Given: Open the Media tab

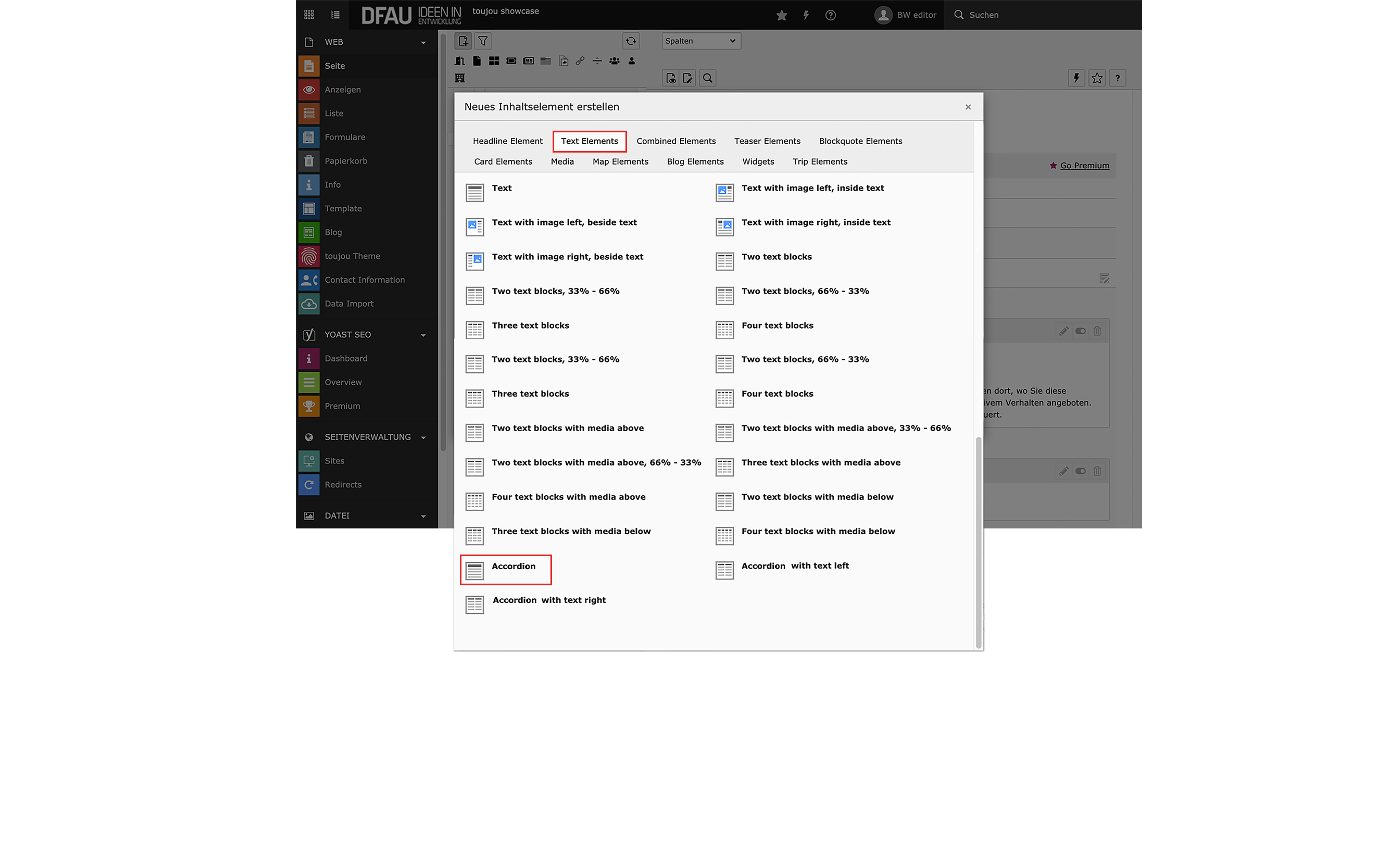Looking at the screenshot, I should 562,162.
